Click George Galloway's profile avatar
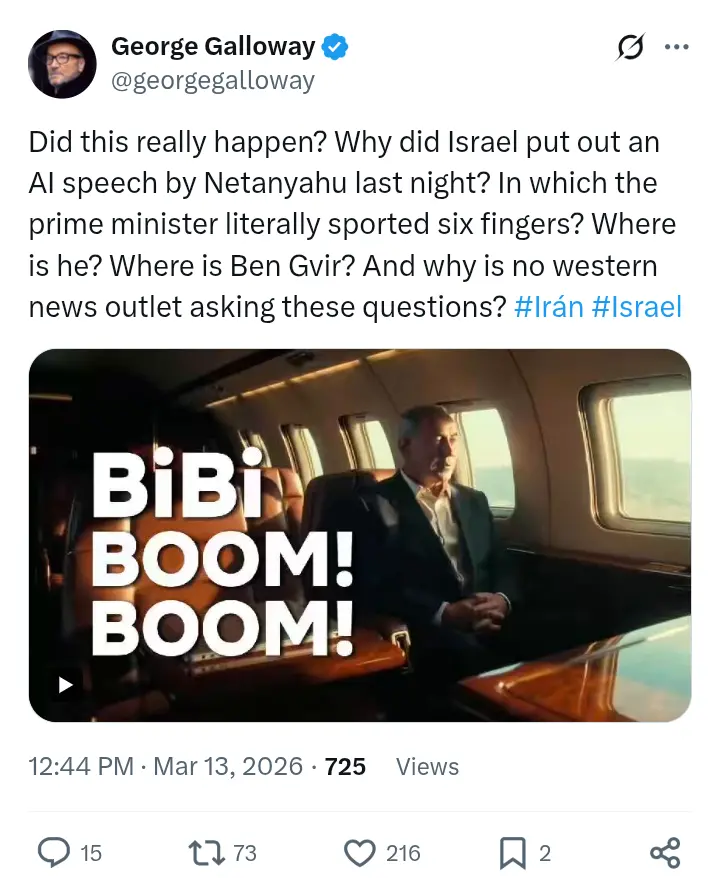Image resolution: width=720 pixels, height=878 pixels. [x=62, y=64]
